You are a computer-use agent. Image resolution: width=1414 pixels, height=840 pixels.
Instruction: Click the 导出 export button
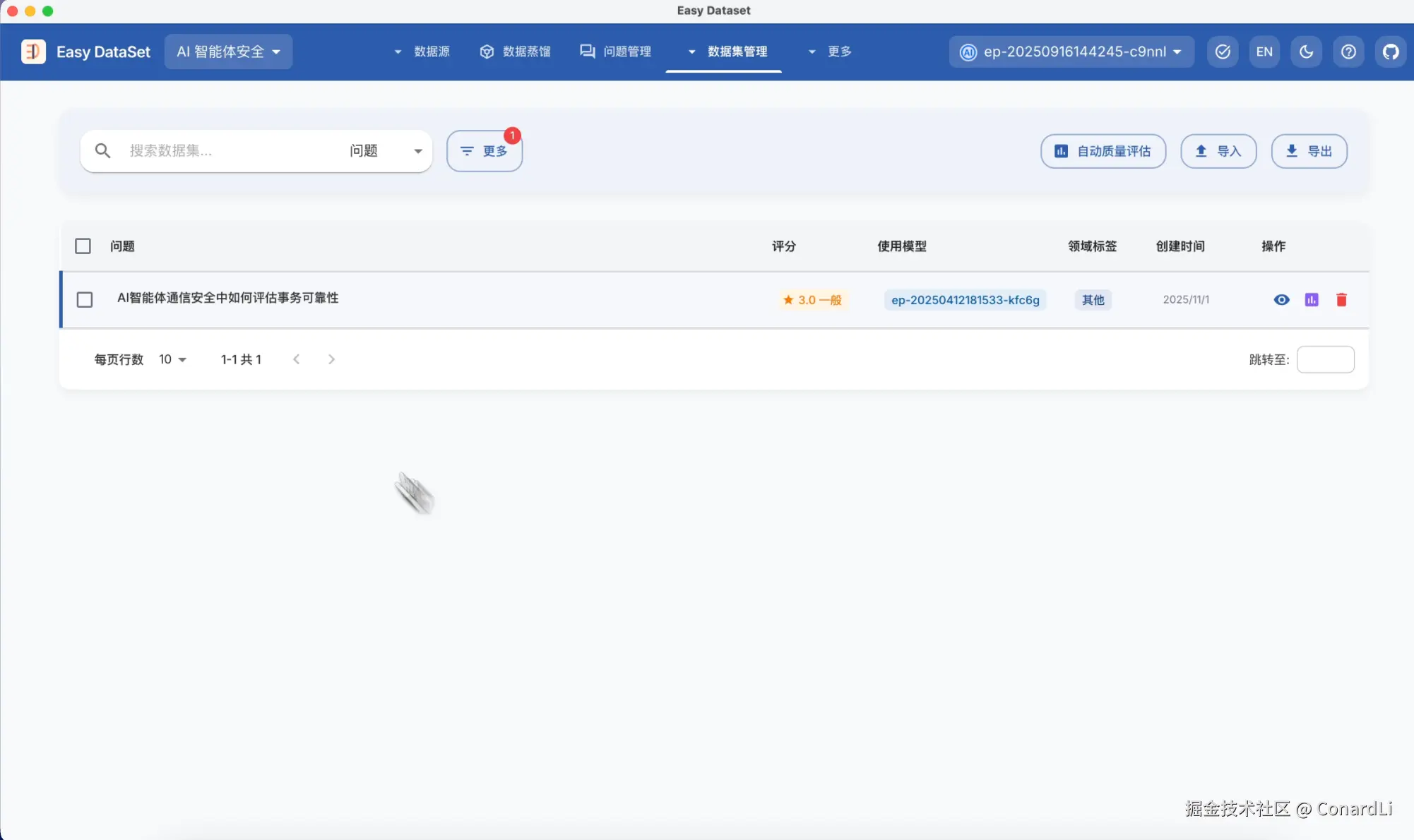pyautogui.click(x=1309, y=151)
